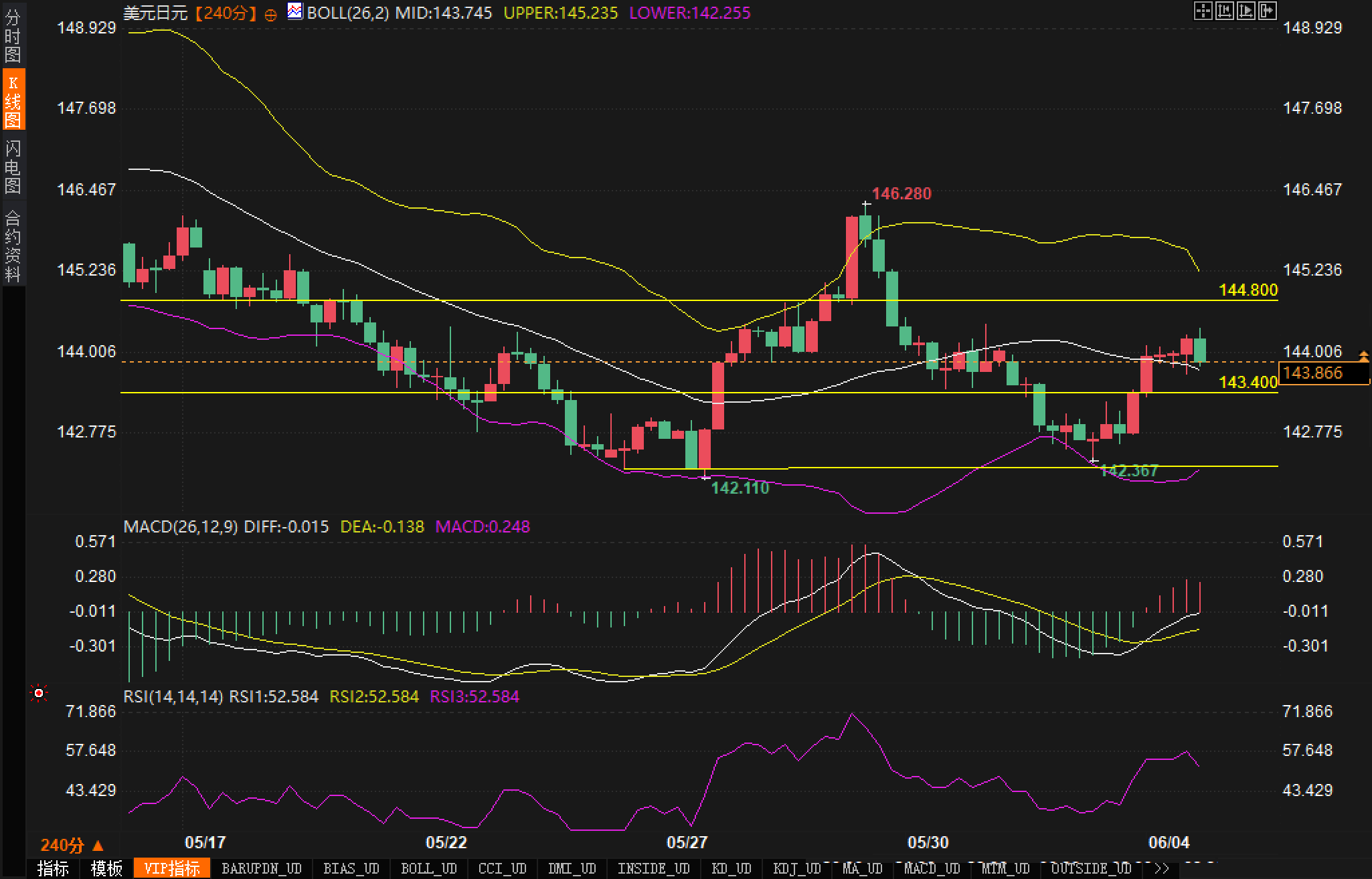Click the DEA:-0.138 value
Image resolution: width=1372 pixels, height=879 pixels.
click(382, 526)
